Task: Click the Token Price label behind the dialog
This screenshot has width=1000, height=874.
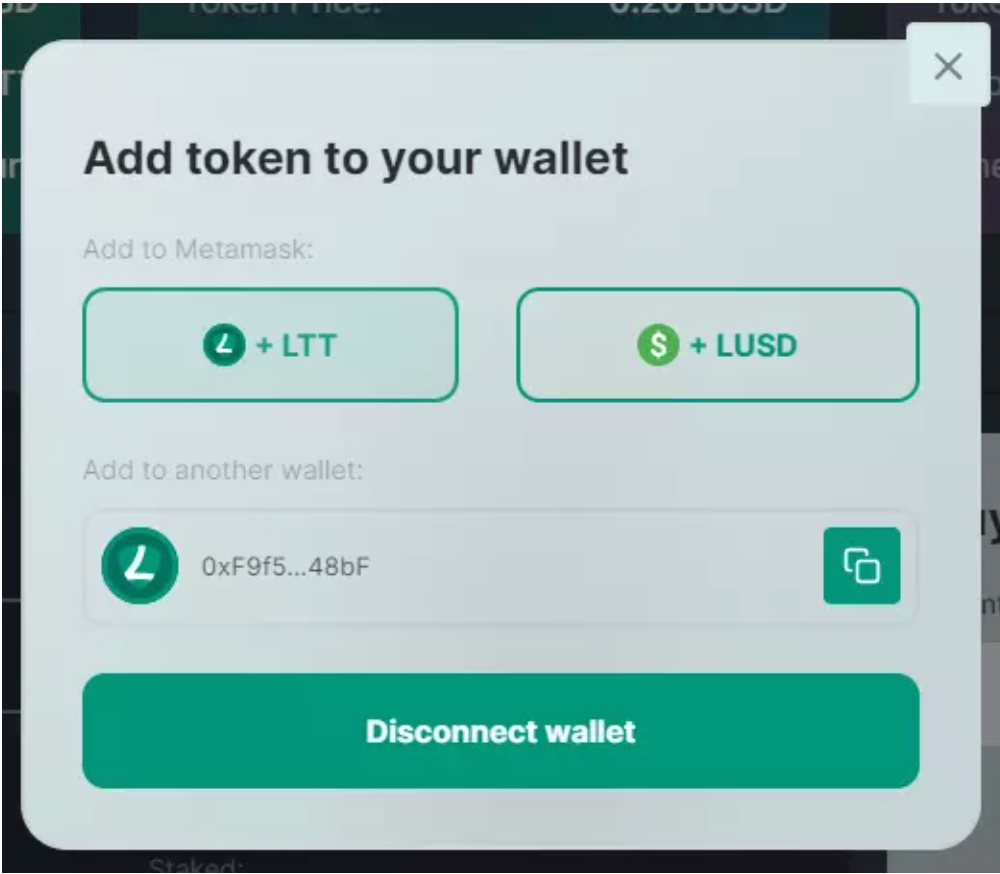Action: (x=283, y=7)
